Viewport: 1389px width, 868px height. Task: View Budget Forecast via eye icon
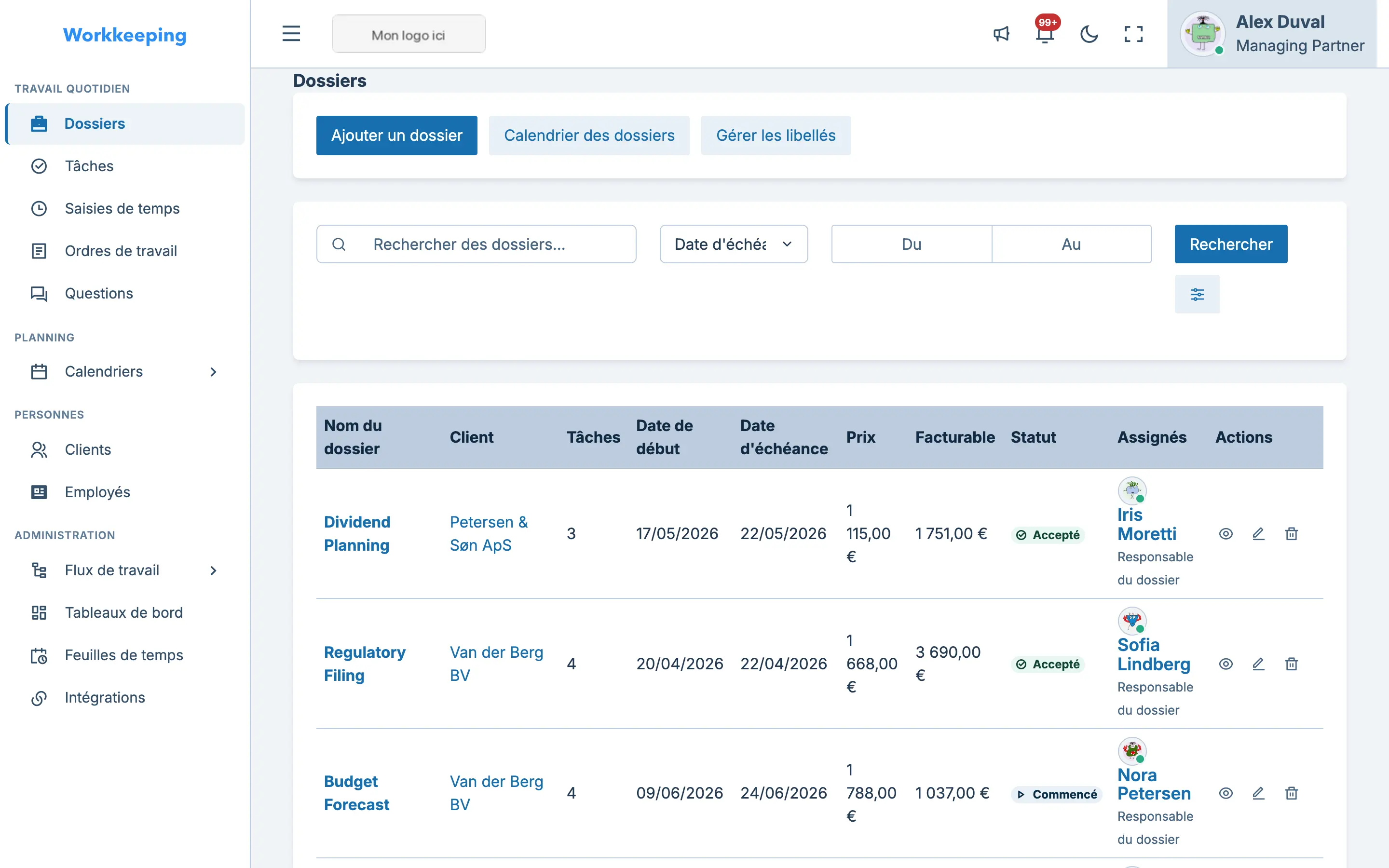pos(1226,793)
